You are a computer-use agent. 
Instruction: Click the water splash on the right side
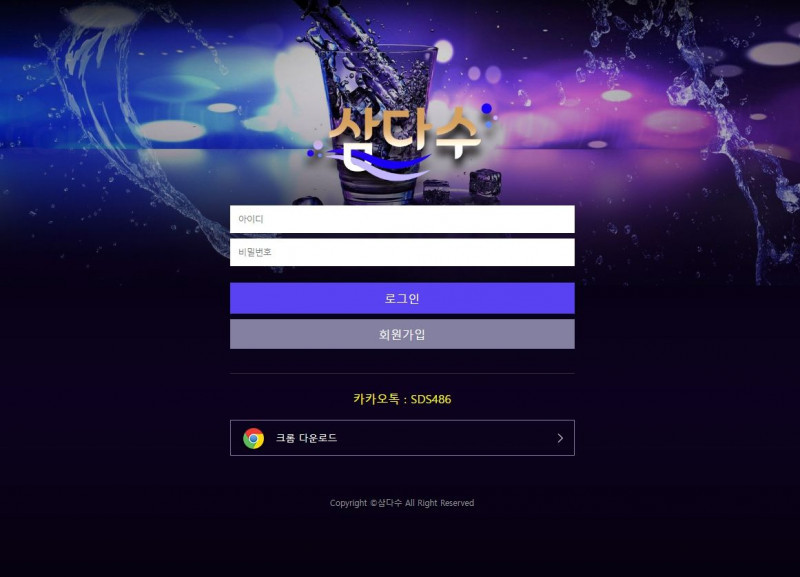coord(714,128)
